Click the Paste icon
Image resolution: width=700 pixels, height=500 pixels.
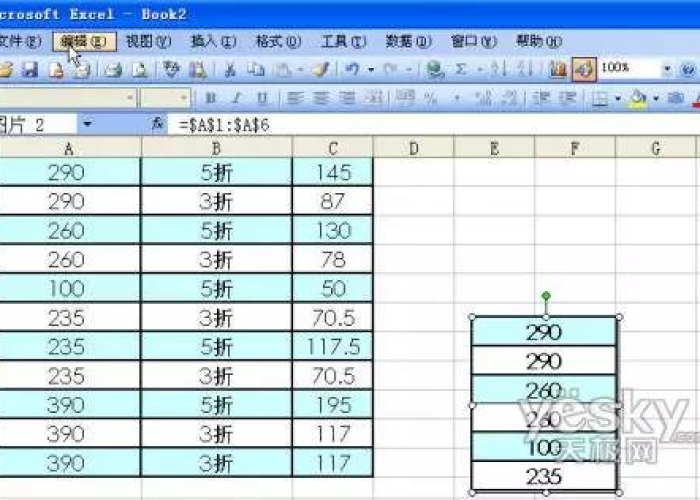click(x=283, y=70)
